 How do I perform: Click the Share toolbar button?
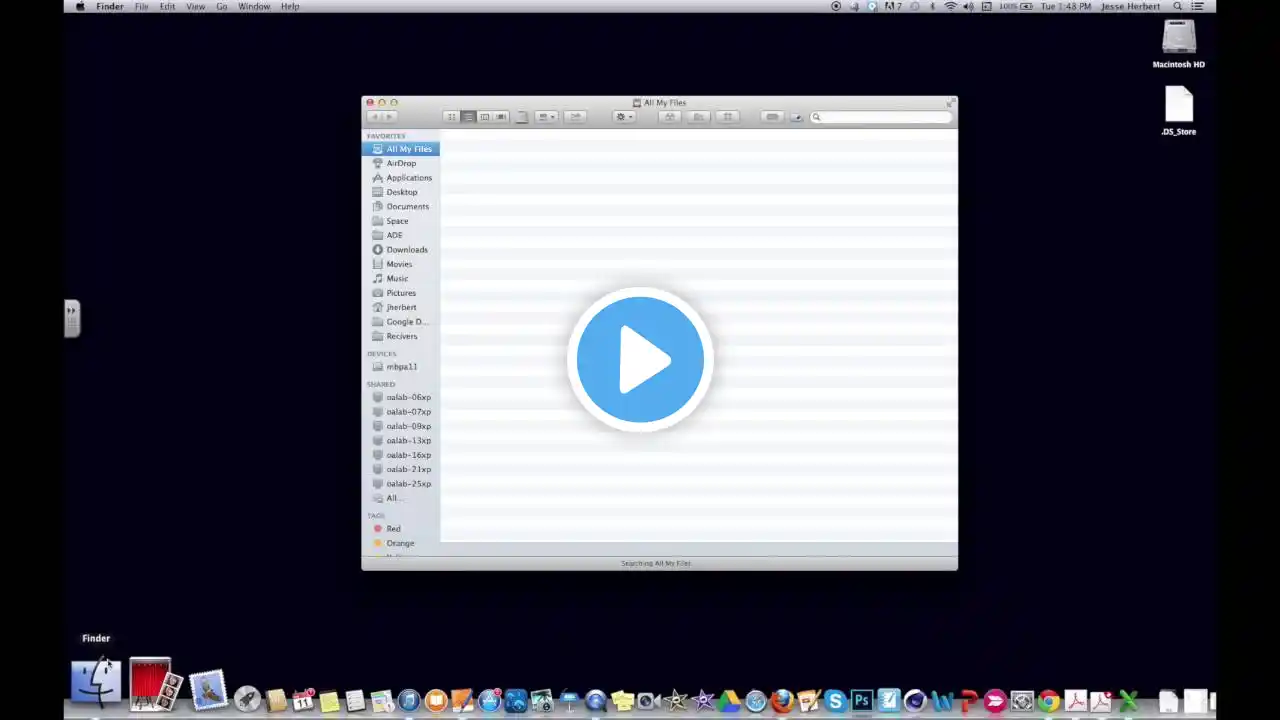coord(575,117)
